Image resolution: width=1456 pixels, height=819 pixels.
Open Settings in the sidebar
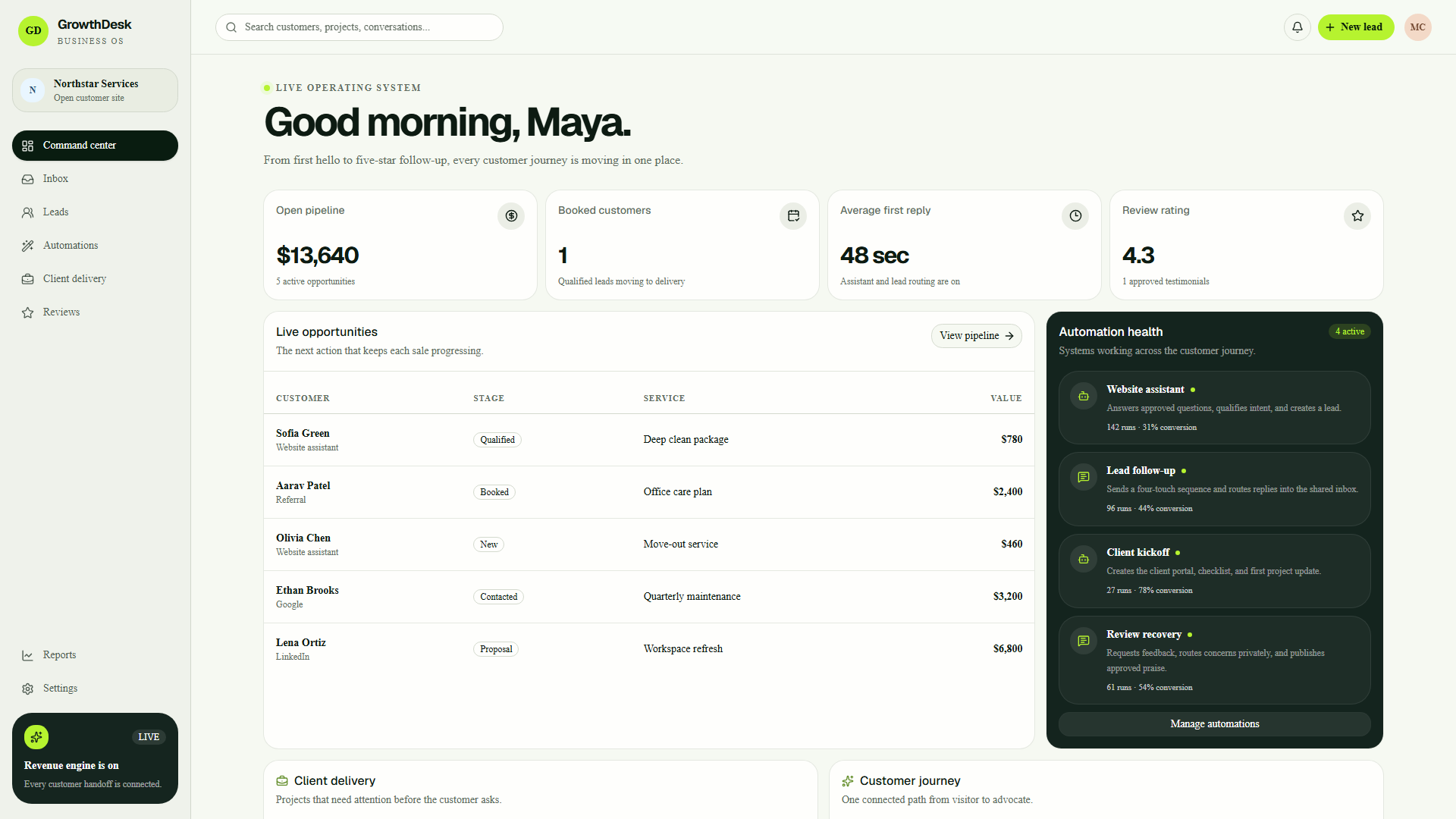95,689
